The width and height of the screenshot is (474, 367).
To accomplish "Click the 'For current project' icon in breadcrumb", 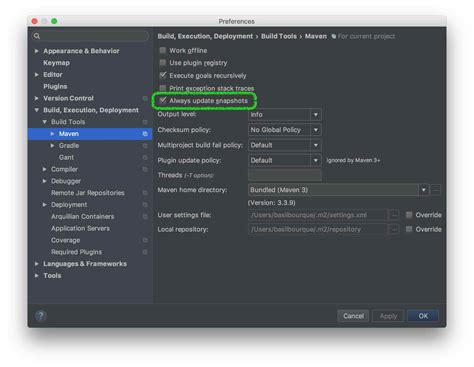I will [x=334, y=36].
